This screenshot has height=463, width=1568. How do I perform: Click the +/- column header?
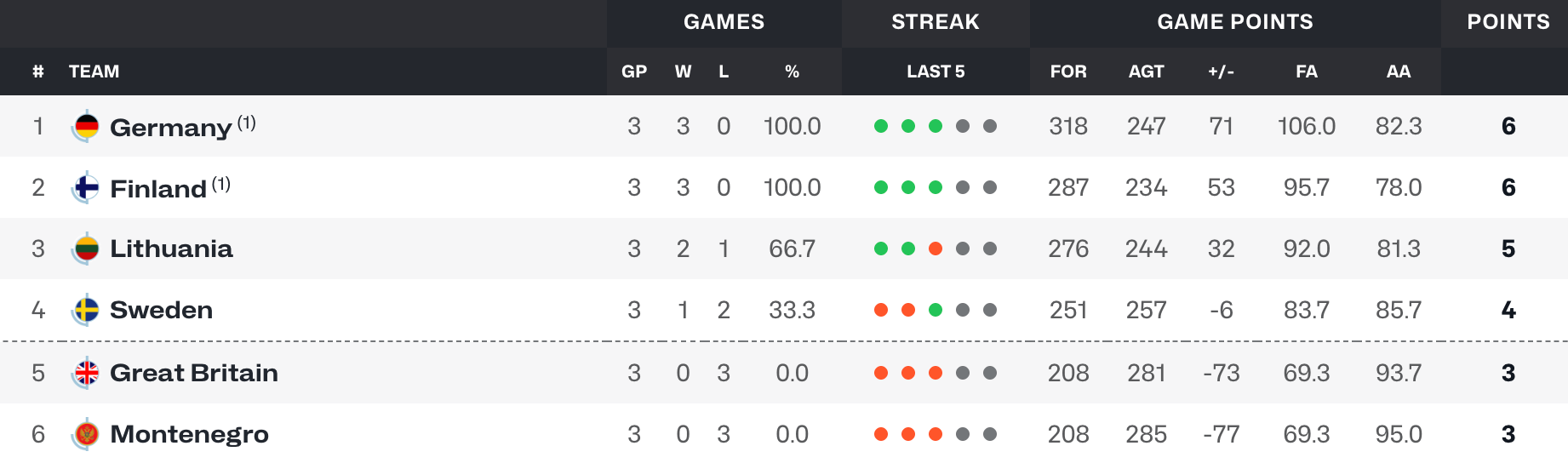[x=1221, y=71]
